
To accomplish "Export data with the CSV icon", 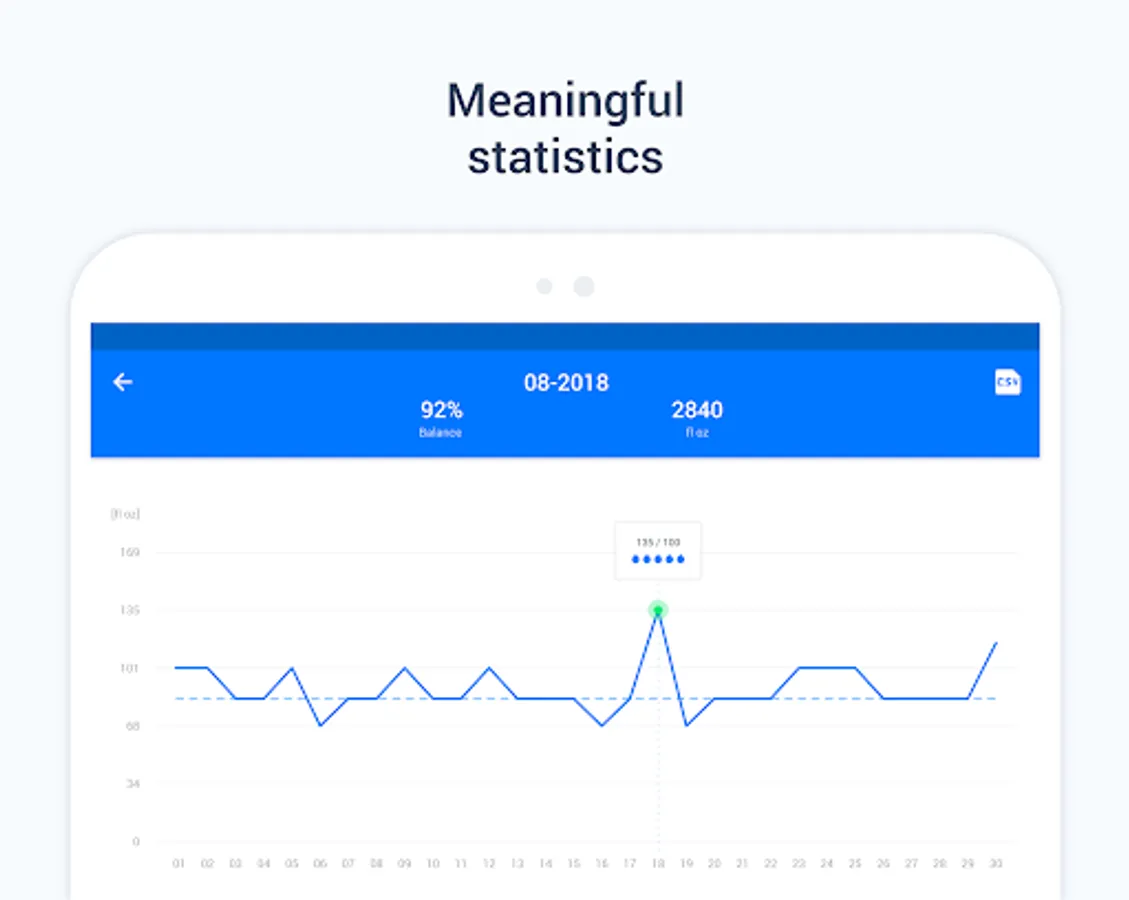I will 1007,382.
